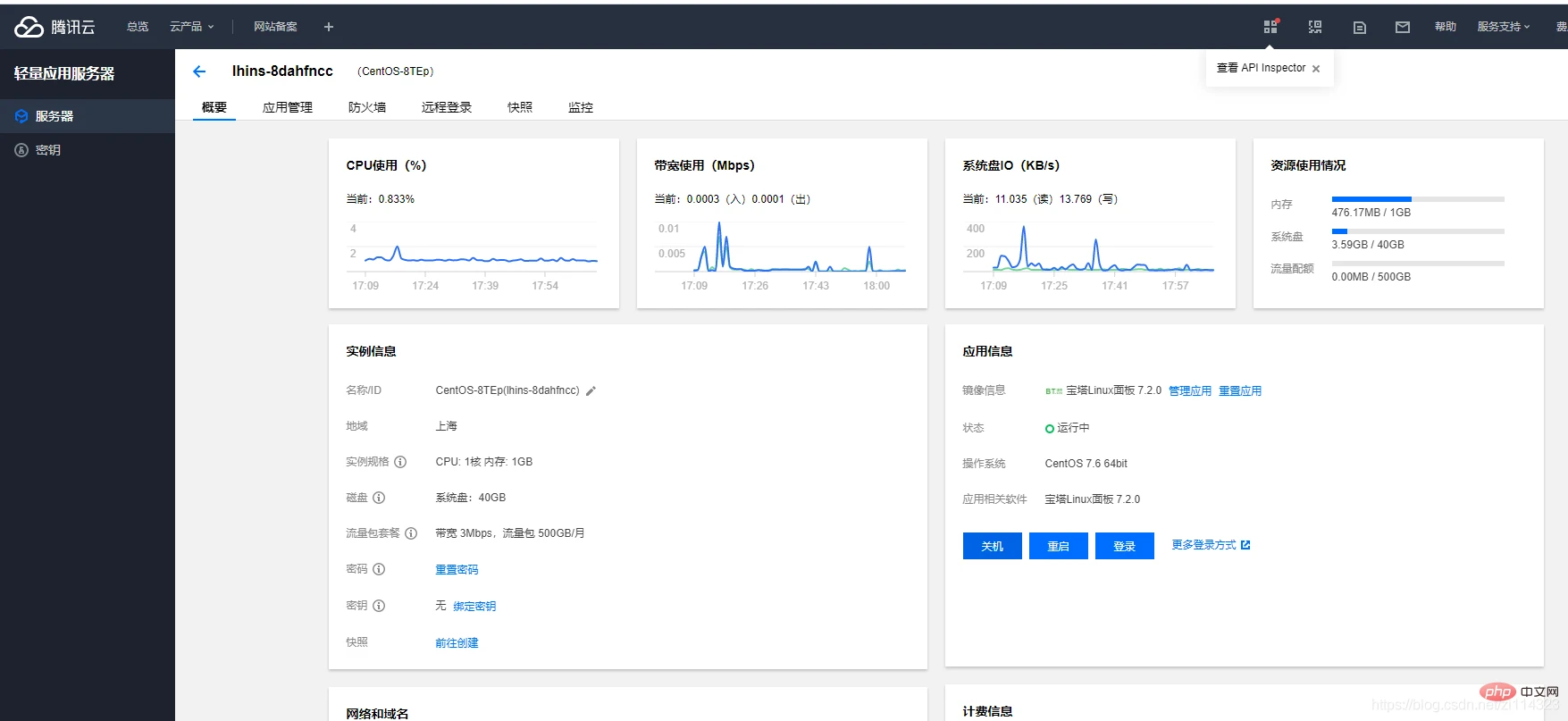Click the 管理应用 link

coord(1190,391)
